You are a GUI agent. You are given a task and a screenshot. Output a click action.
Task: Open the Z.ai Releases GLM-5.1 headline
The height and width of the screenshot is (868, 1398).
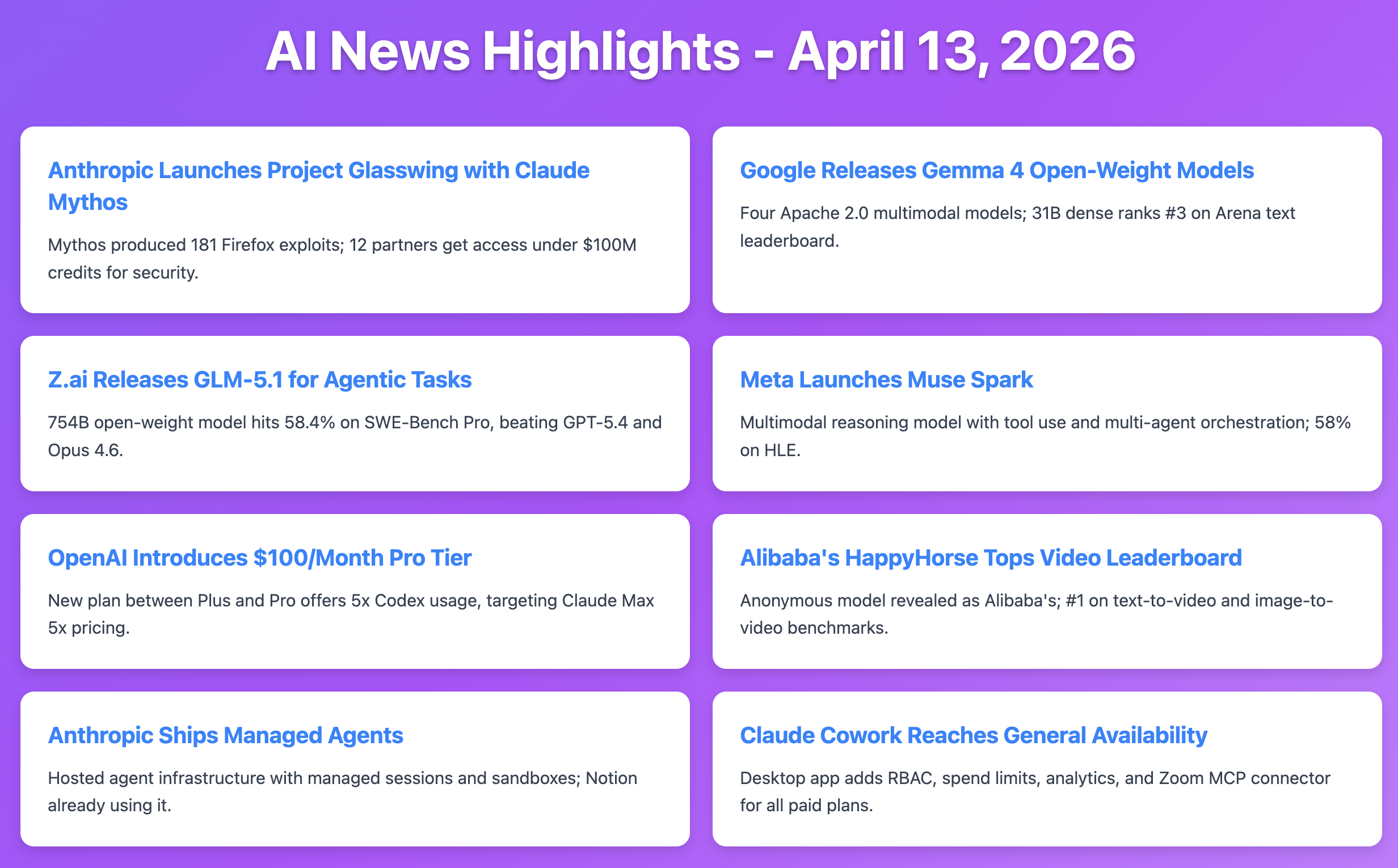point(259,380)
